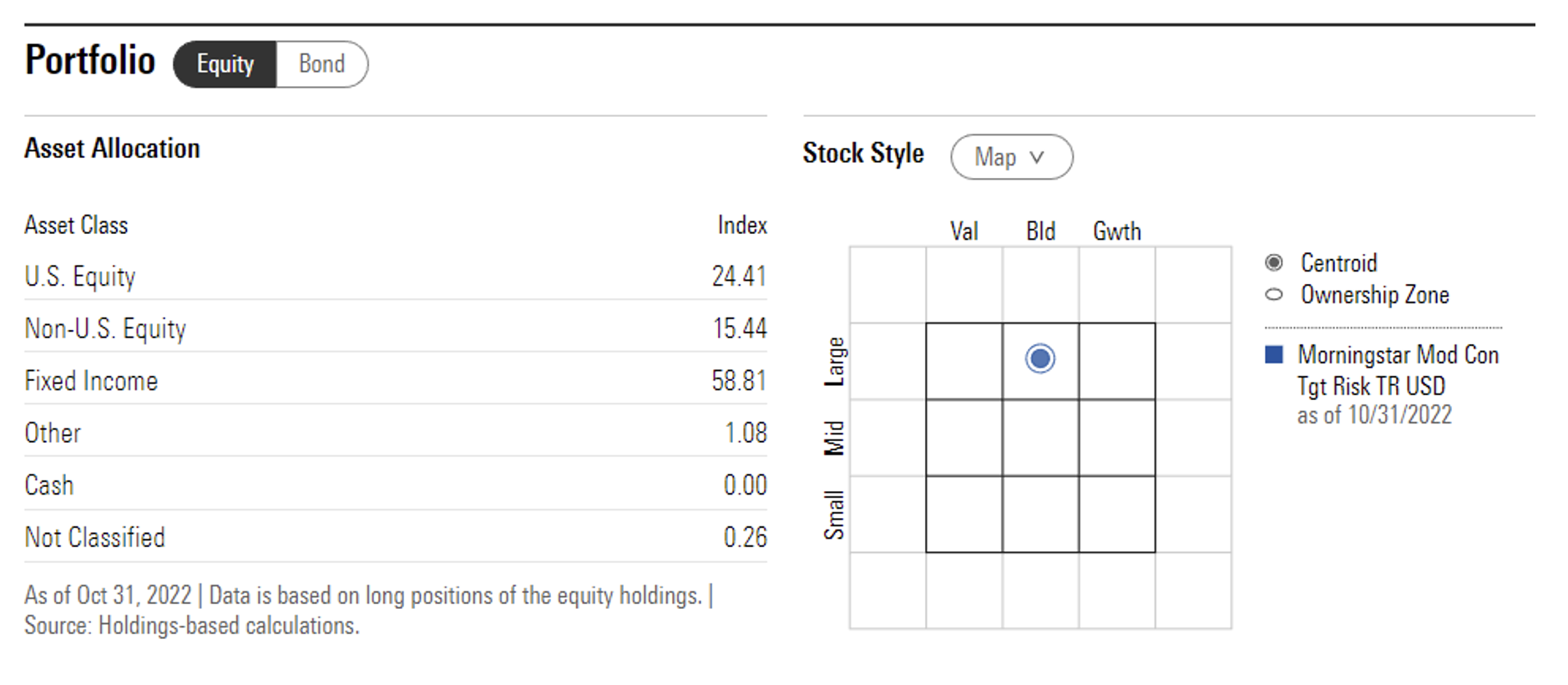This screenshot has height=685, width=1568.
Task: Click the Mid Value cell in grid
Action: click(964, 438)
